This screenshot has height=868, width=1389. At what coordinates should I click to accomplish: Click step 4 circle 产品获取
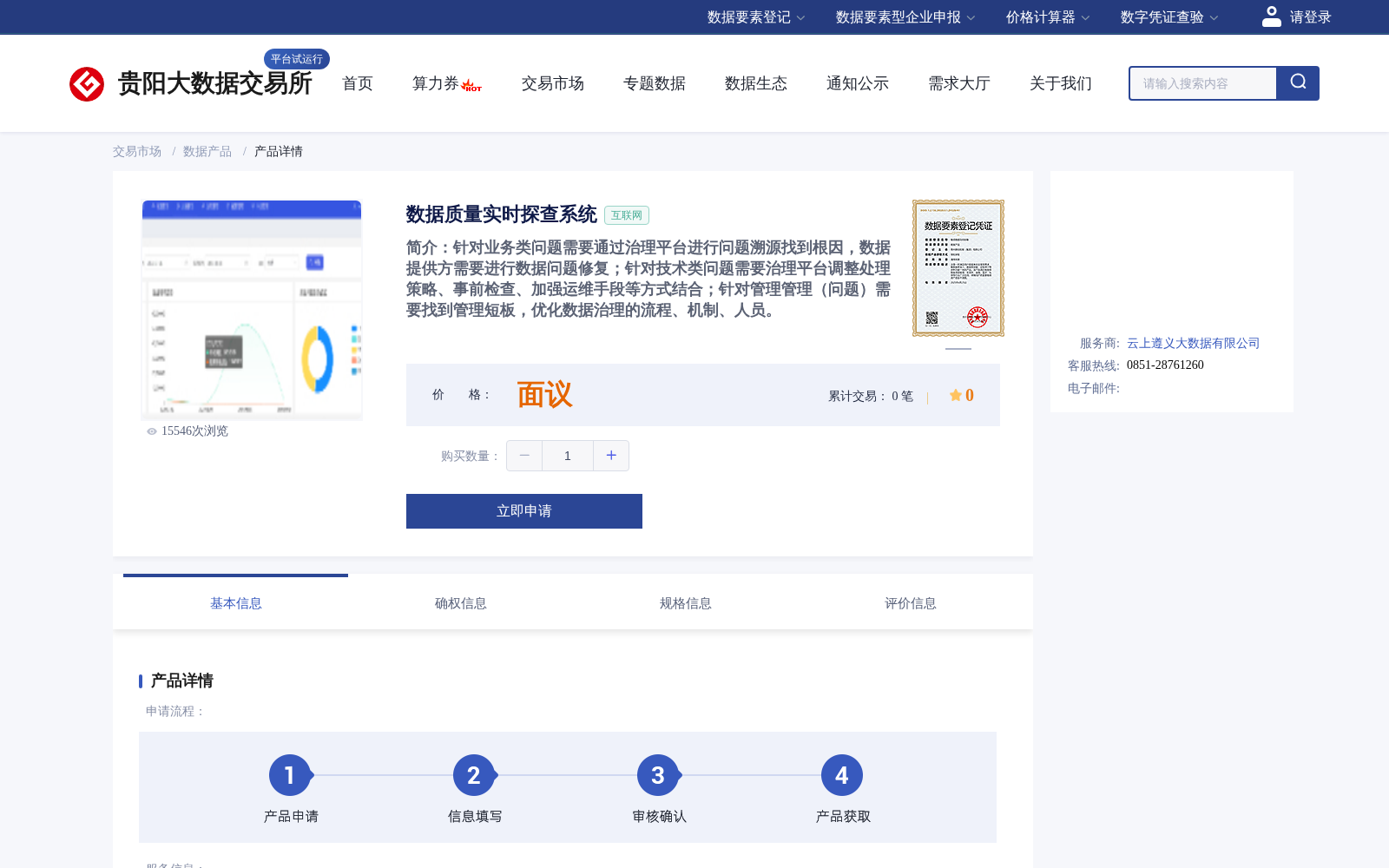tap(842, 775)
